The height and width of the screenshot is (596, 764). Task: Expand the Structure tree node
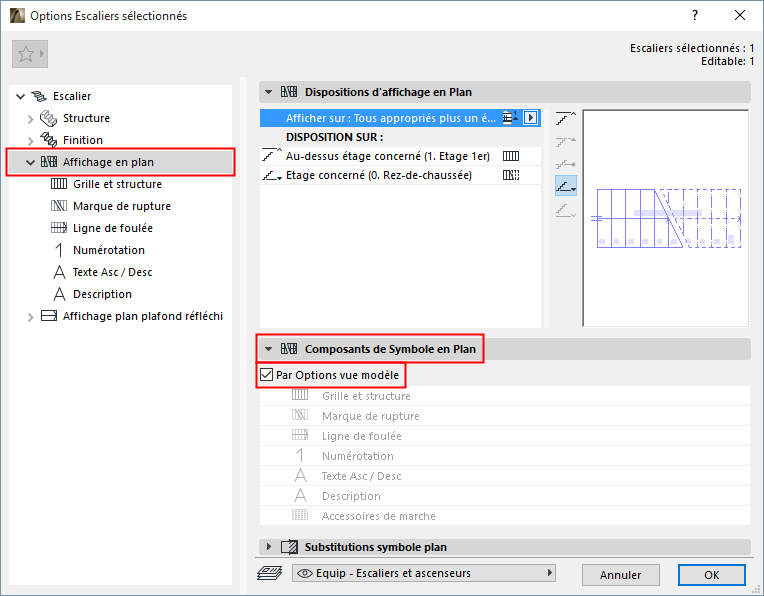[30, 118]
